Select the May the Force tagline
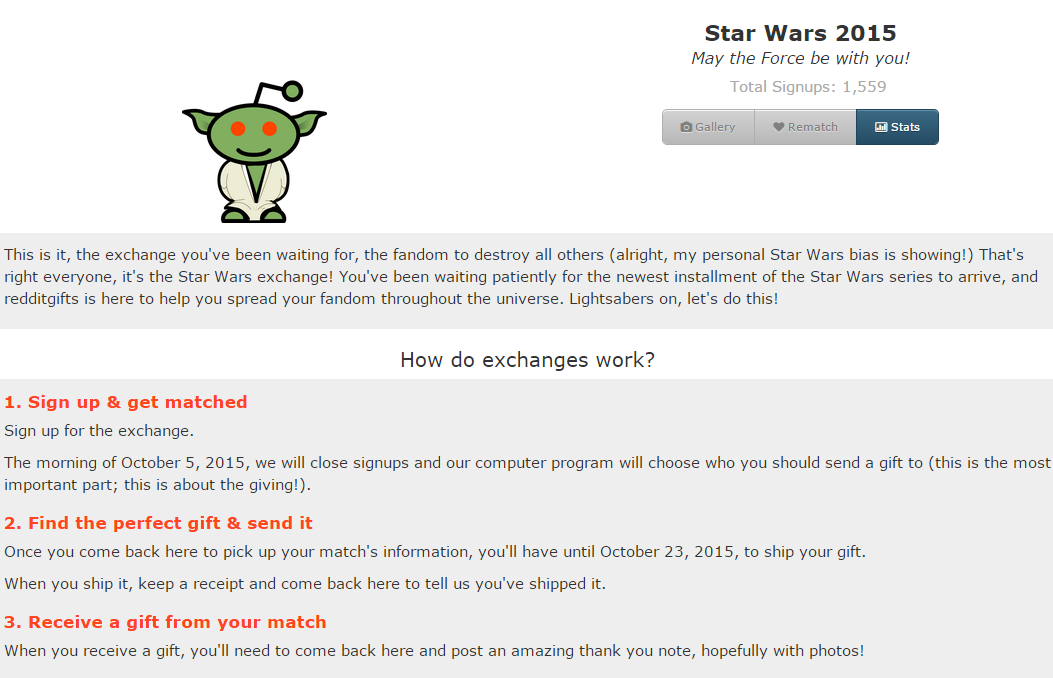 (x=800, y=58)
